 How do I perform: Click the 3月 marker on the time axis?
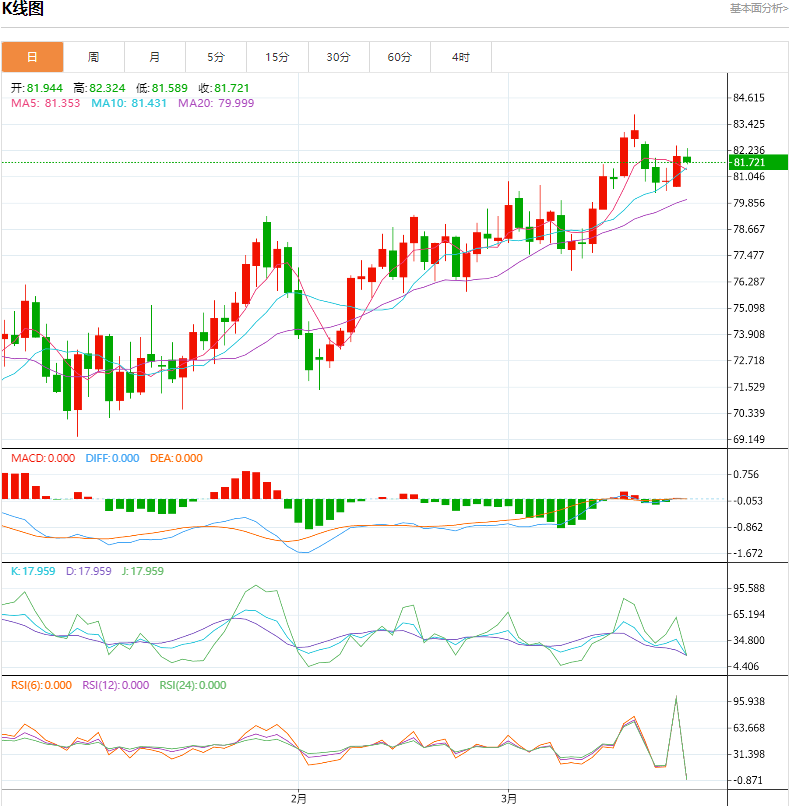pyautogui.click(x=509, y=798)
